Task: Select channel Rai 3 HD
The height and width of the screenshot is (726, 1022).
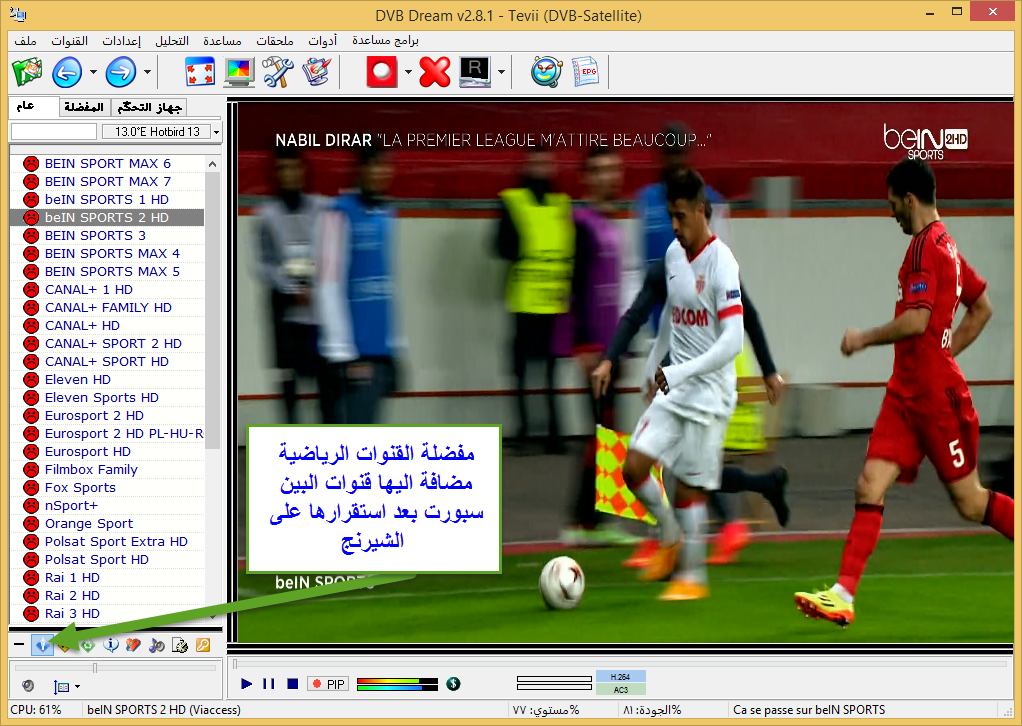Action: (108, 613)
